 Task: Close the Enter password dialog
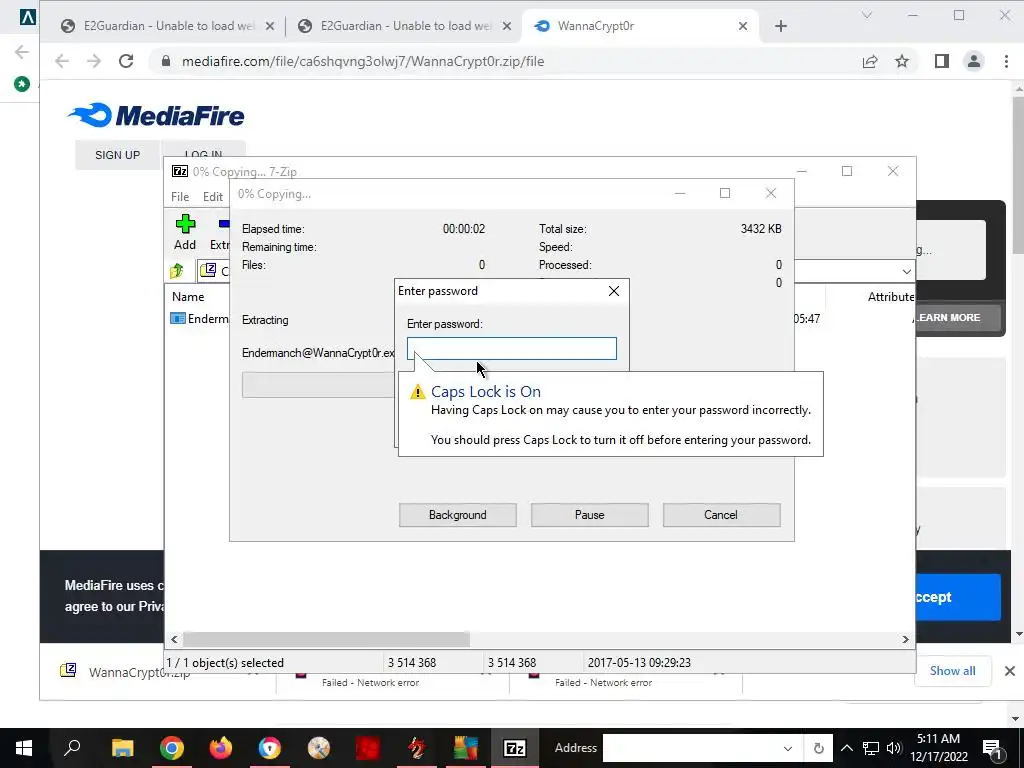click(x=613, y=291)
